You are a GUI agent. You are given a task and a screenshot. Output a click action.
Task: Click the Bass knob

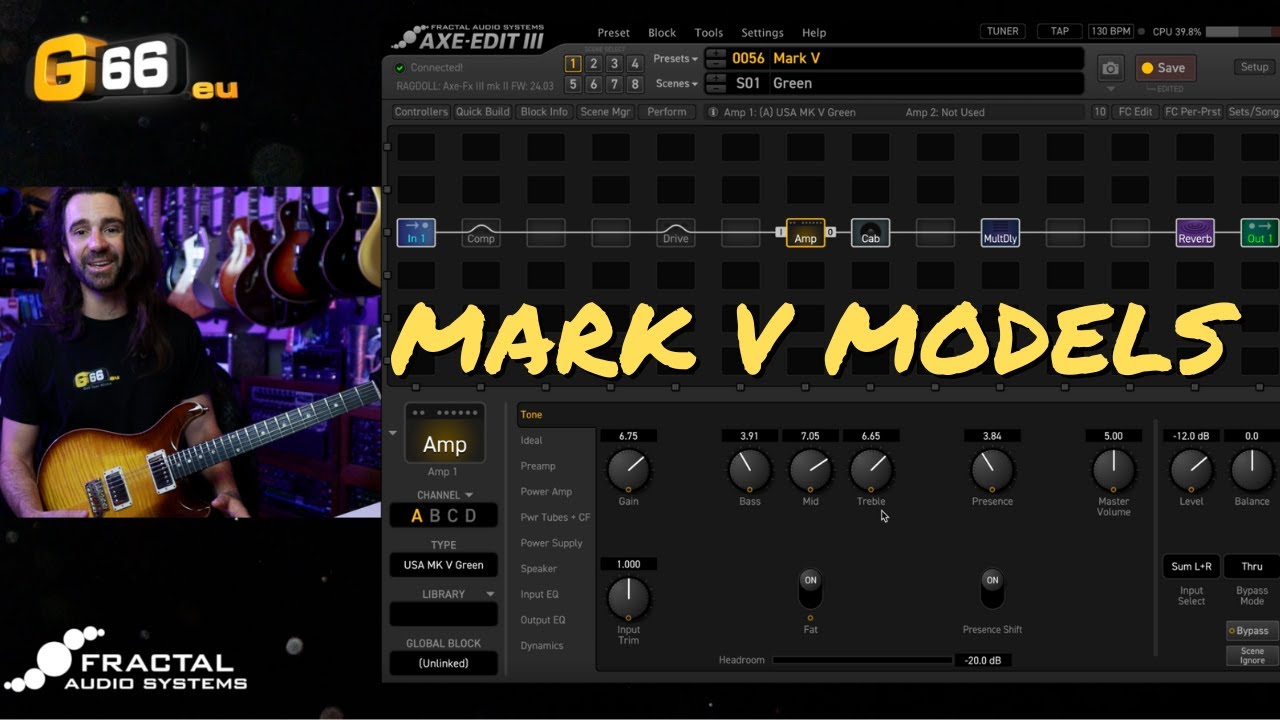coord(750,469)
